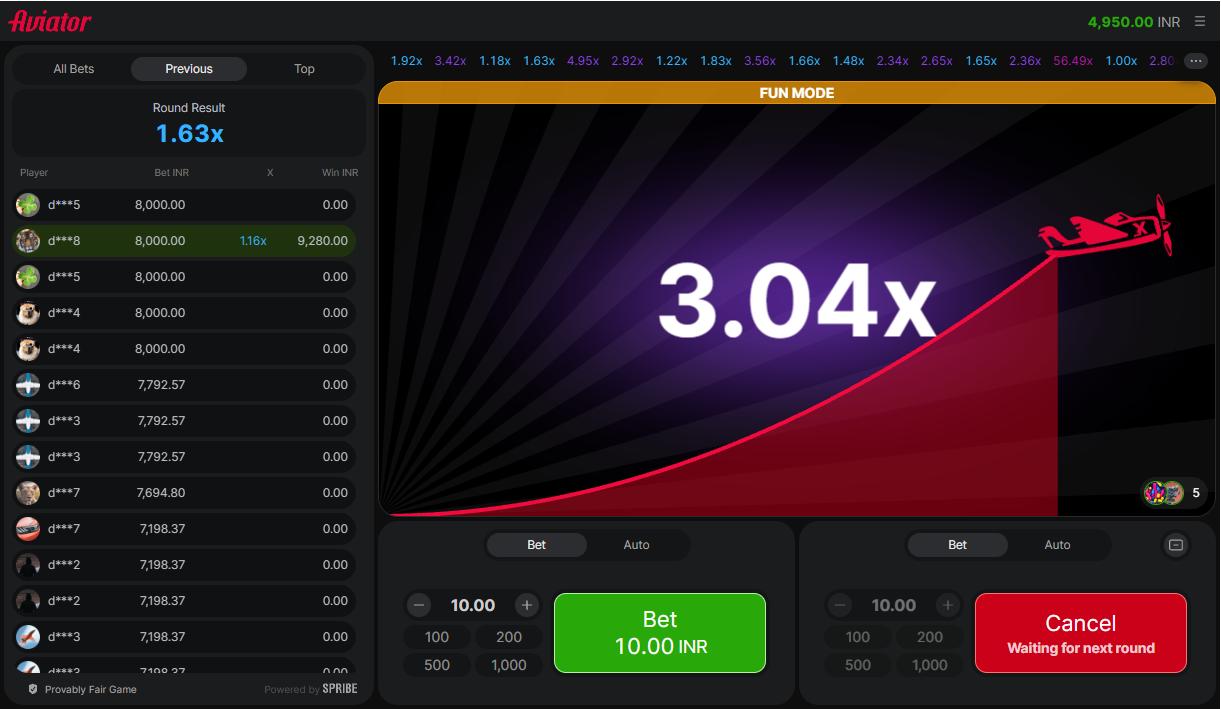The image size is (1221, 709).
Task: Select the 1.16x cashout multiplier entry
Action: tap(253, 240)
